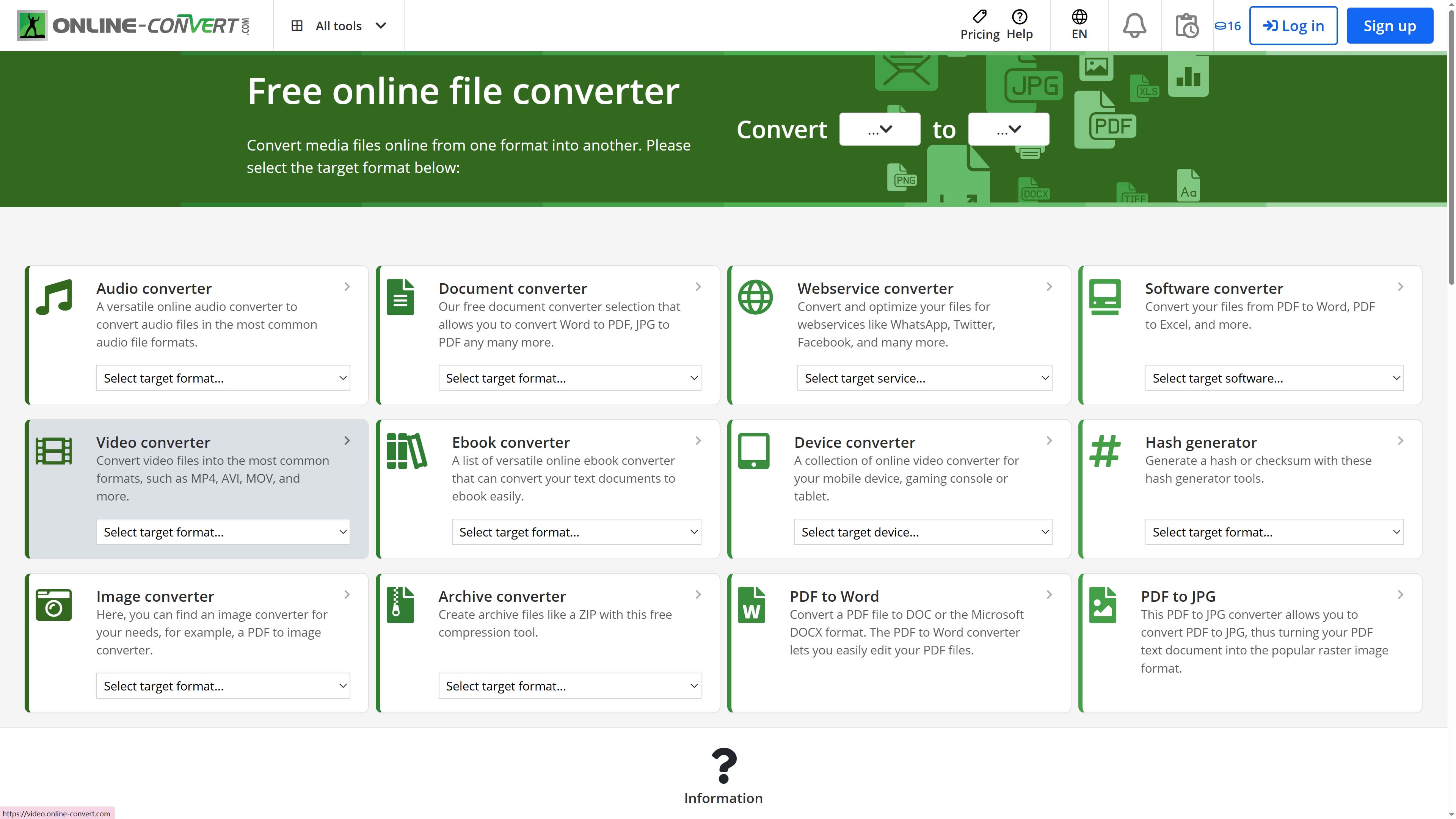Click the Device converter tablet icon
Screen dimensions: 1456x819
(753, 450)
